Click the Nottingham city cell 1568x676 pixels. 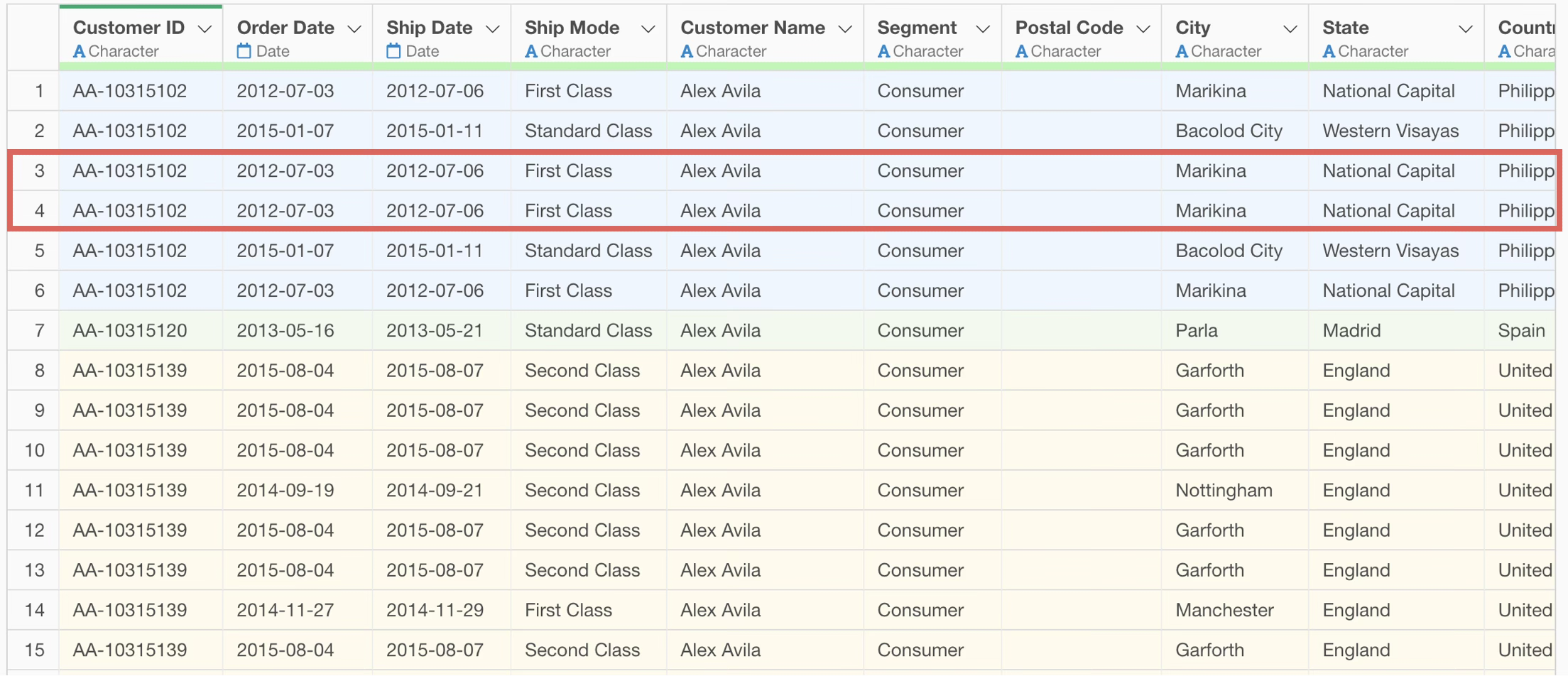click(x=1224, y=490)
